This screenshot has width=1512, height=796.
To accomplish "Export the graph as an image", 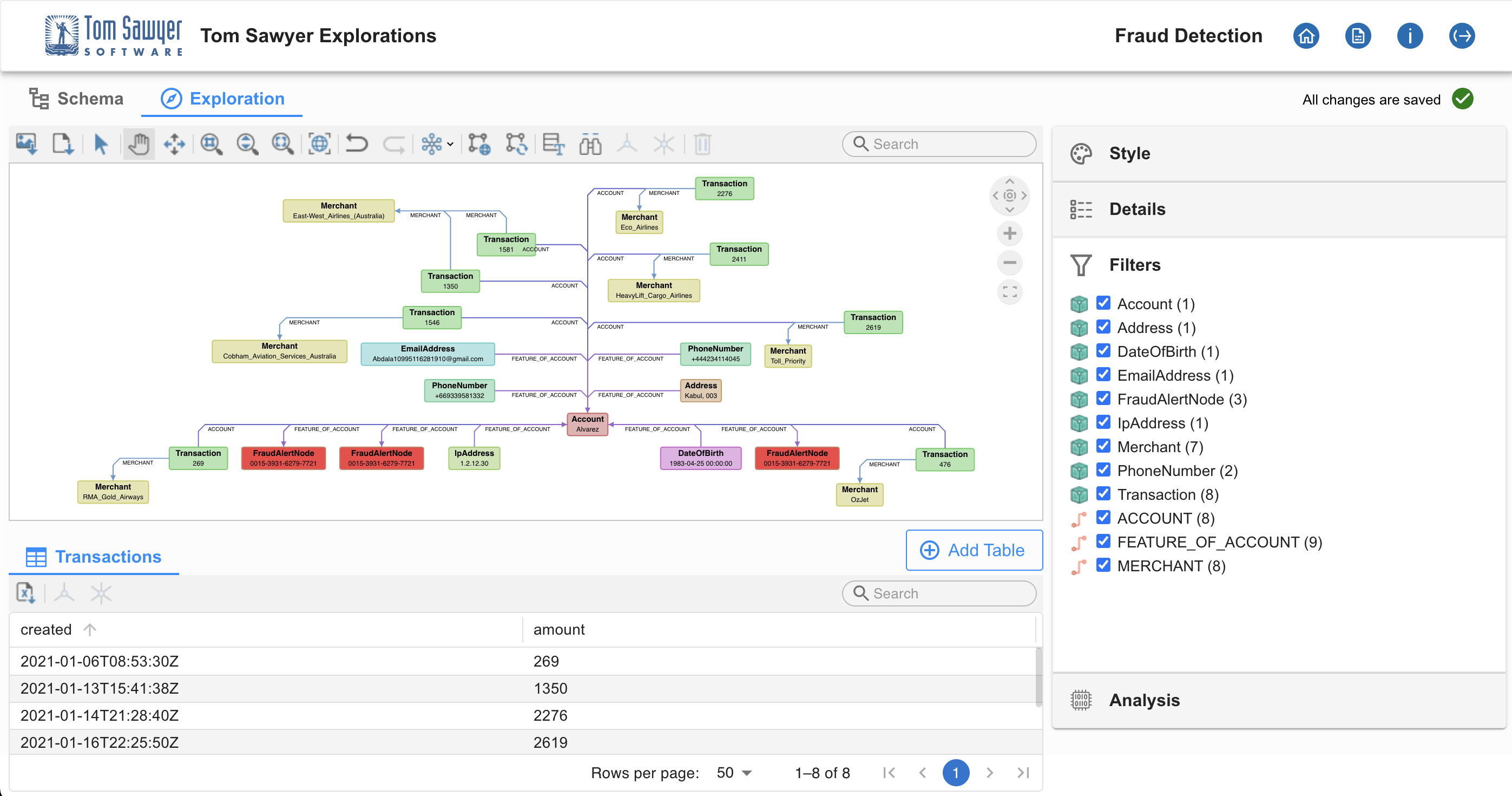I will [x=27, y=143].
